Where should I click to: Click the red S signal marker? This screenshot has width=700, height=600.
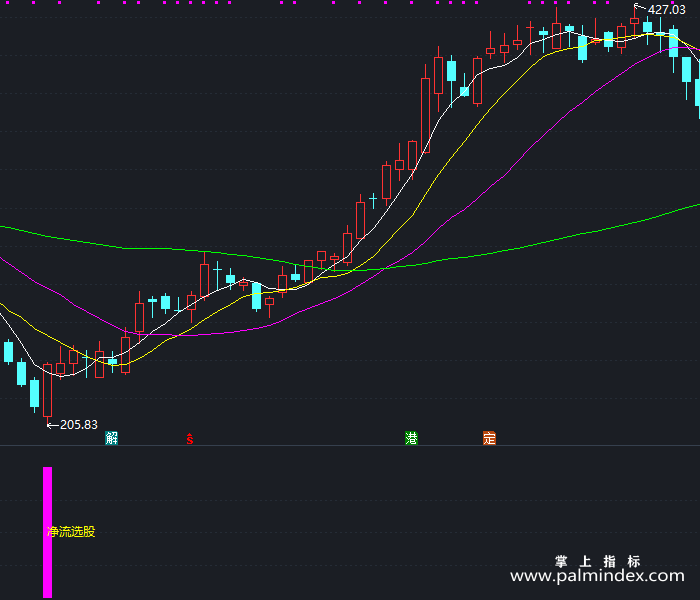pos(190,439)
